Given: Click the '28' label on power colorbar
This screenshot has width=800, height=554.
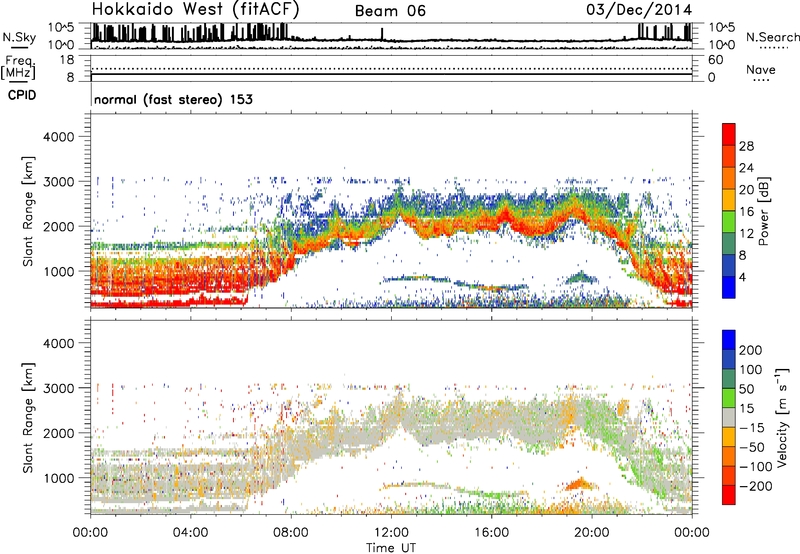Looking at the screenshot, I should coord(746,146).
